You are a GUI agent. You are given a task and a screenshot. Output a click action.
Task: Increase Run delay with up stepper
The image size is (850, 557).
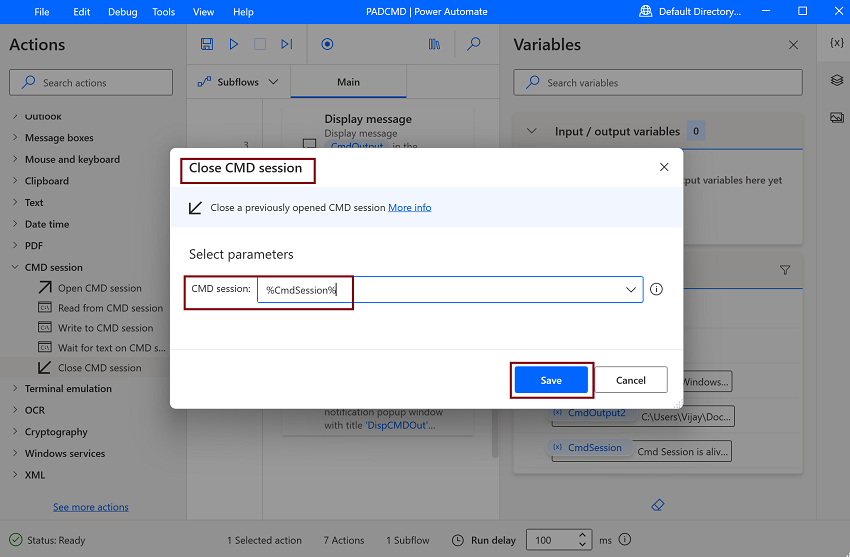pos(582,534)
